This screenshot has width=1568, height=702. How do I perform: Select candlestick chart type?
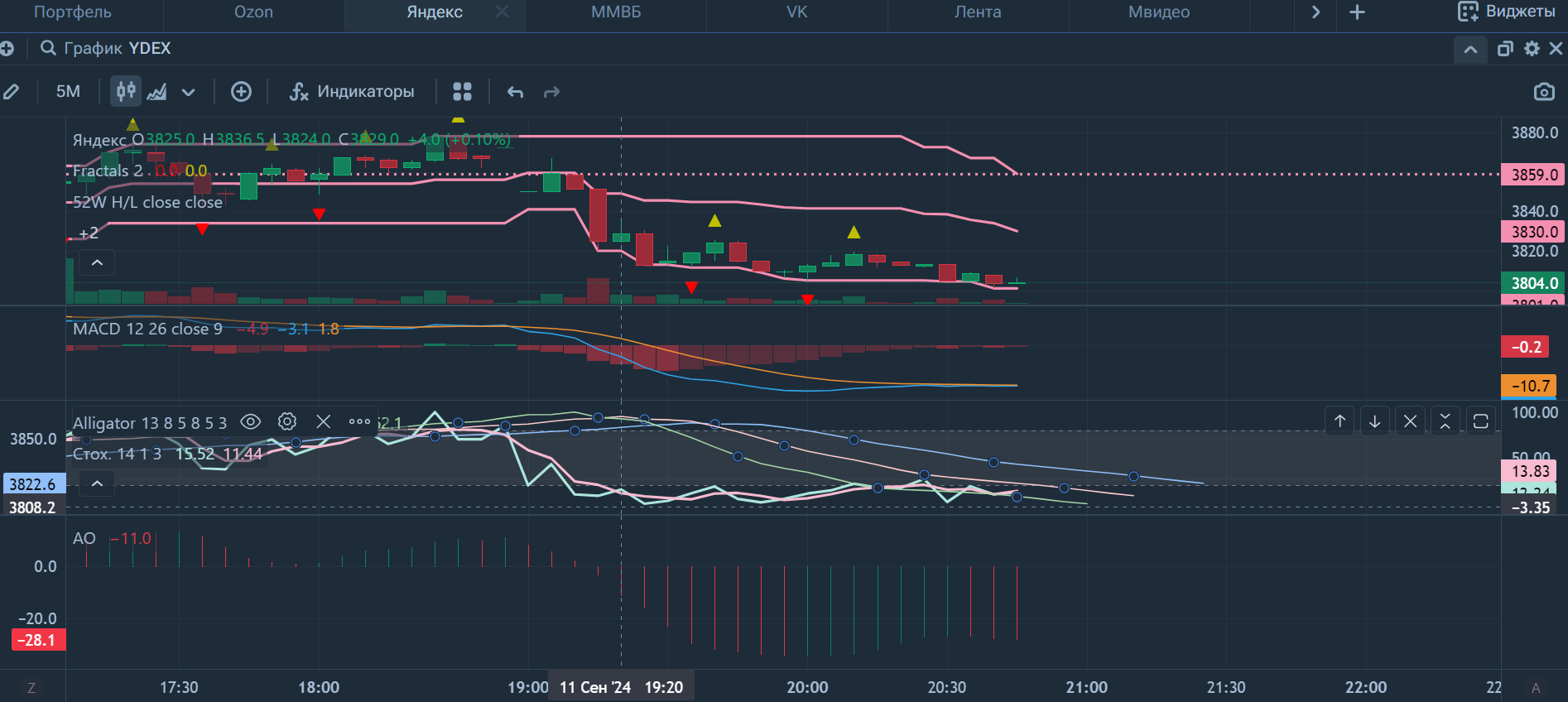(x=126, y=91)
